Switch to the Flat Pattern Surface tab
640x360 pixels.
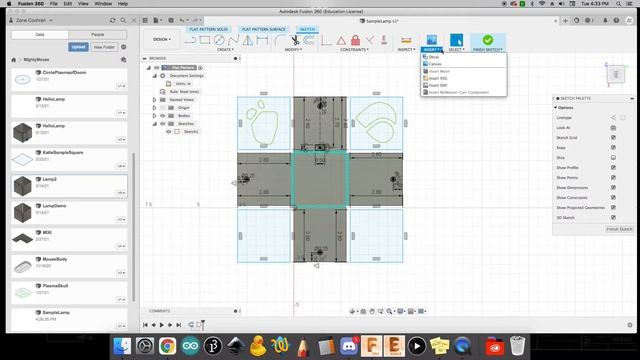[264, 29]
